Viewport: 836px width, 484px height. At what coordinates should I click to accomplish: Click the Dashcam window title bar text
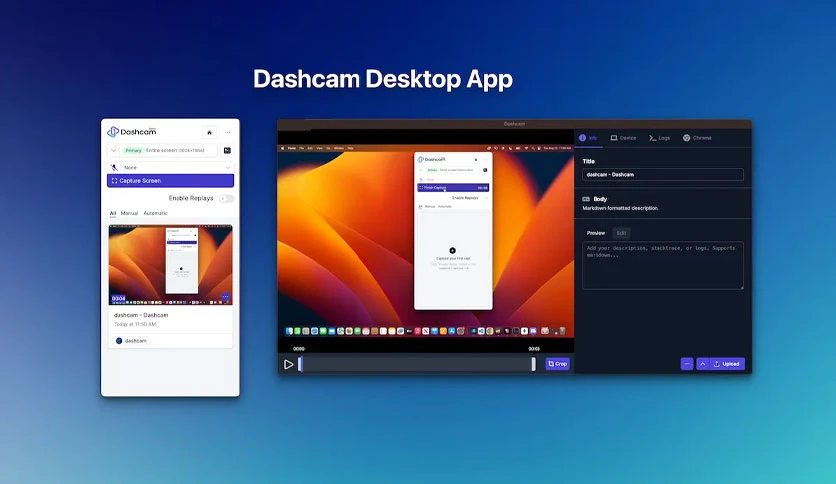click(x=514, y=124)
